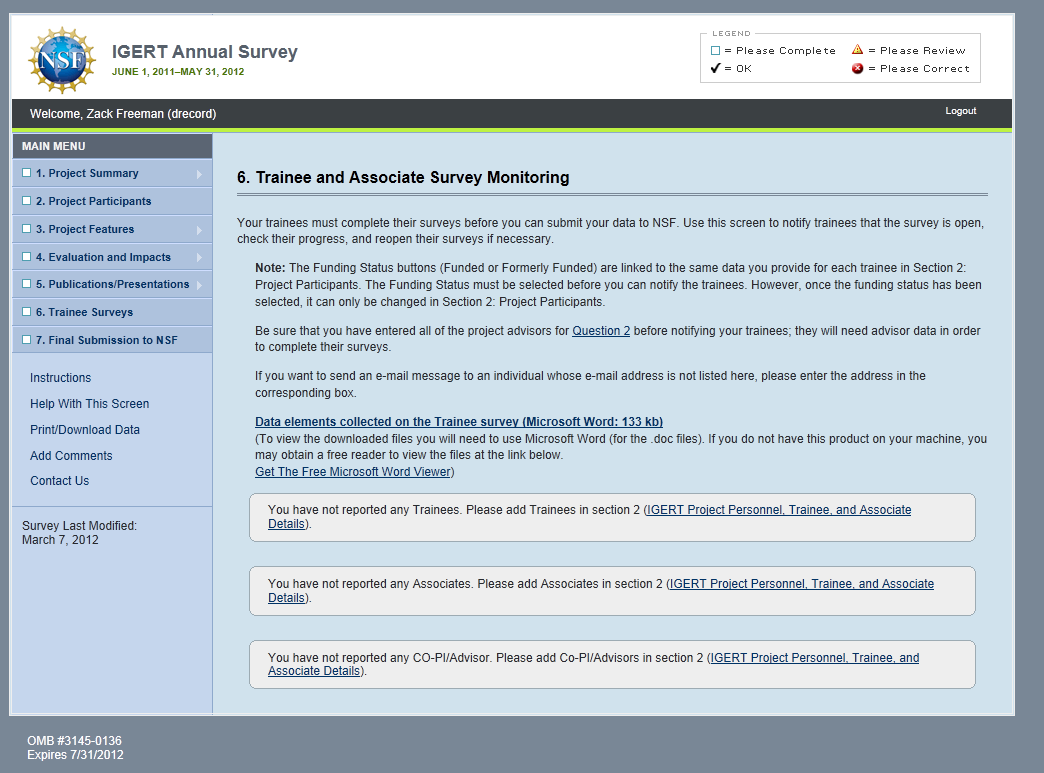Click status box beside 3. Project Features

pos(27,228)
